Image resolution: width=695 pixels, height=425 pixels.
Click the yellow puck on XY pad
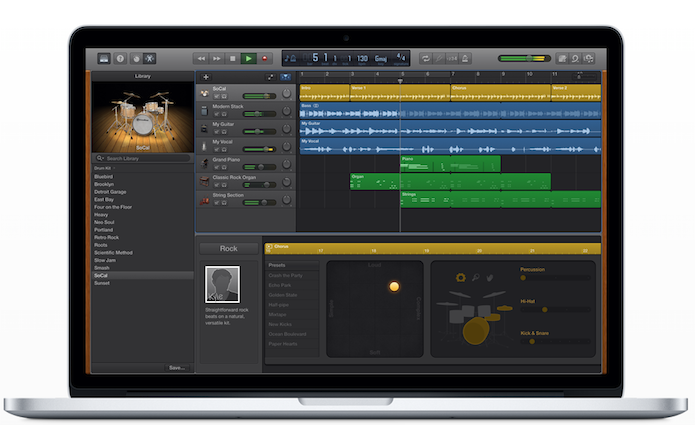point(394,287)
